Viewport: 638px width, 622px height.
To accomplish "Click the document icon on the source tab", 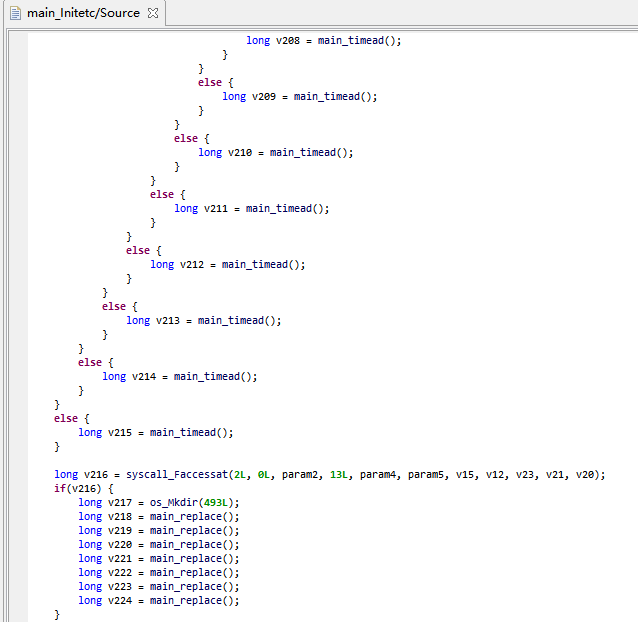I will (16, 14).
